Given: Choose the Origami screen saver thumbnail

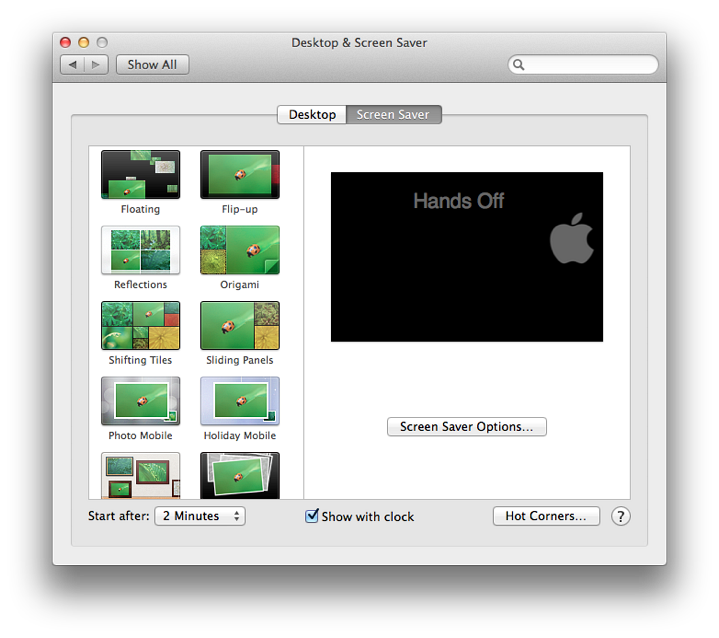Looking at the screenshot, I should point(240,250).
